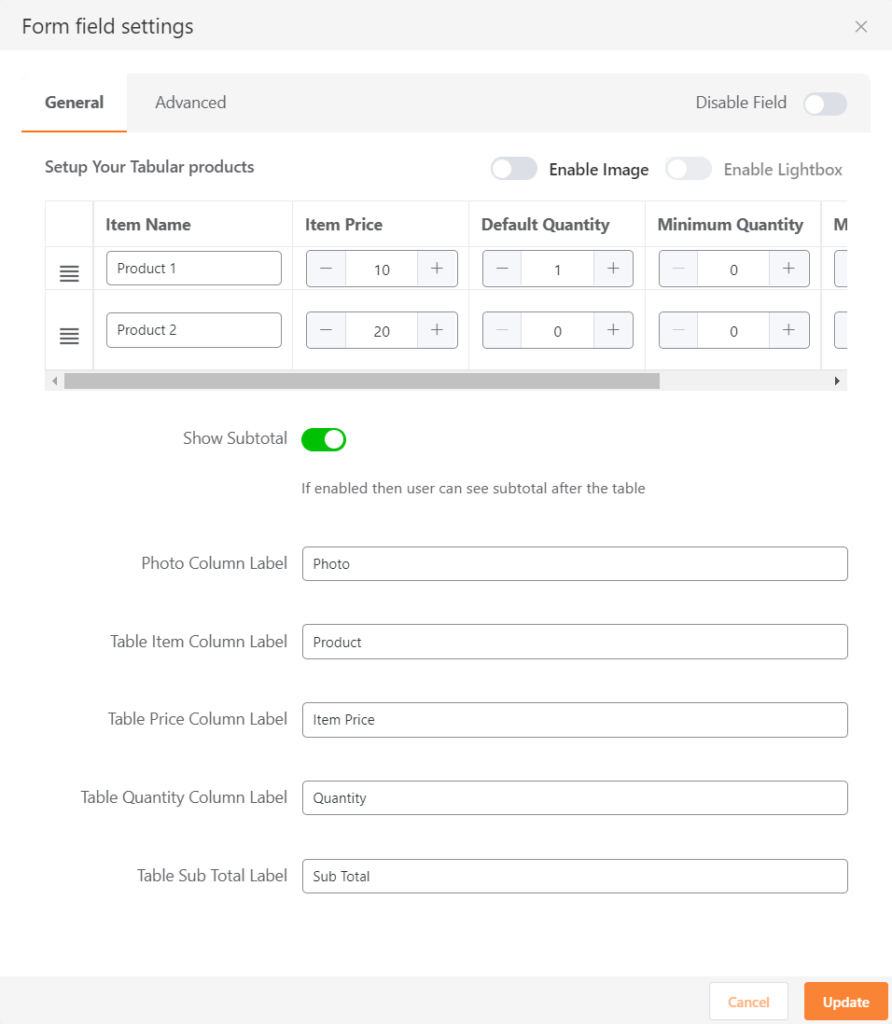Screen dimensions: 892x1024
Task: Turn on the Enable Lightbox toggle
Action: (688, 169)
